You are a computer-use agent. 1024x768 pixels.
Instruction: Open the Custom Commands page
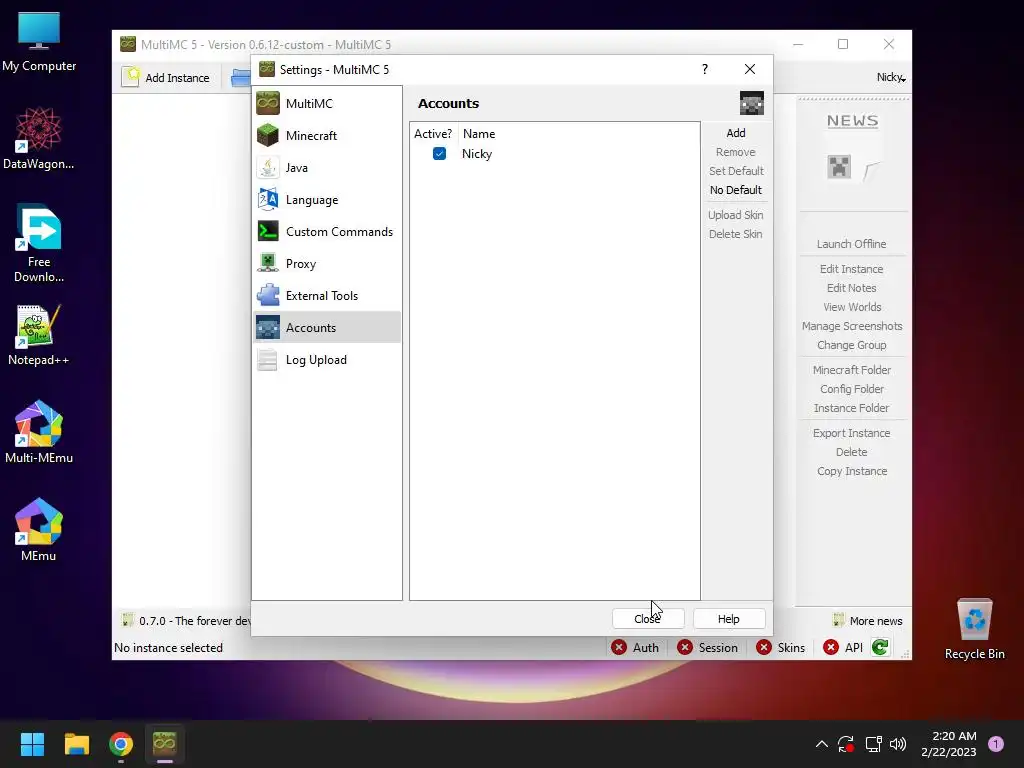point(327,231)
